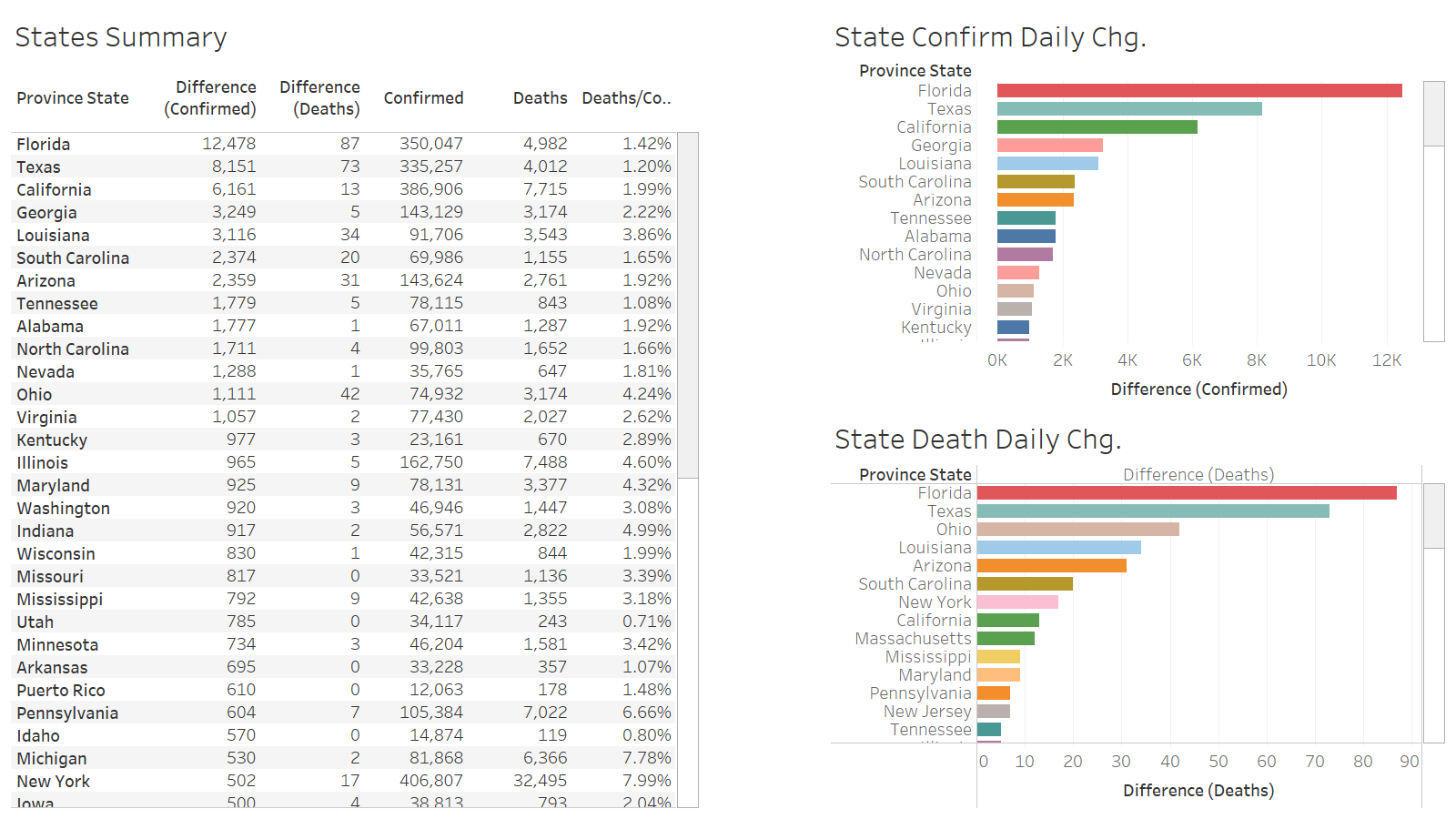Click the Deaths/Co.. column header
This screenshot has height=819, width=1456.
click(626, 98)
